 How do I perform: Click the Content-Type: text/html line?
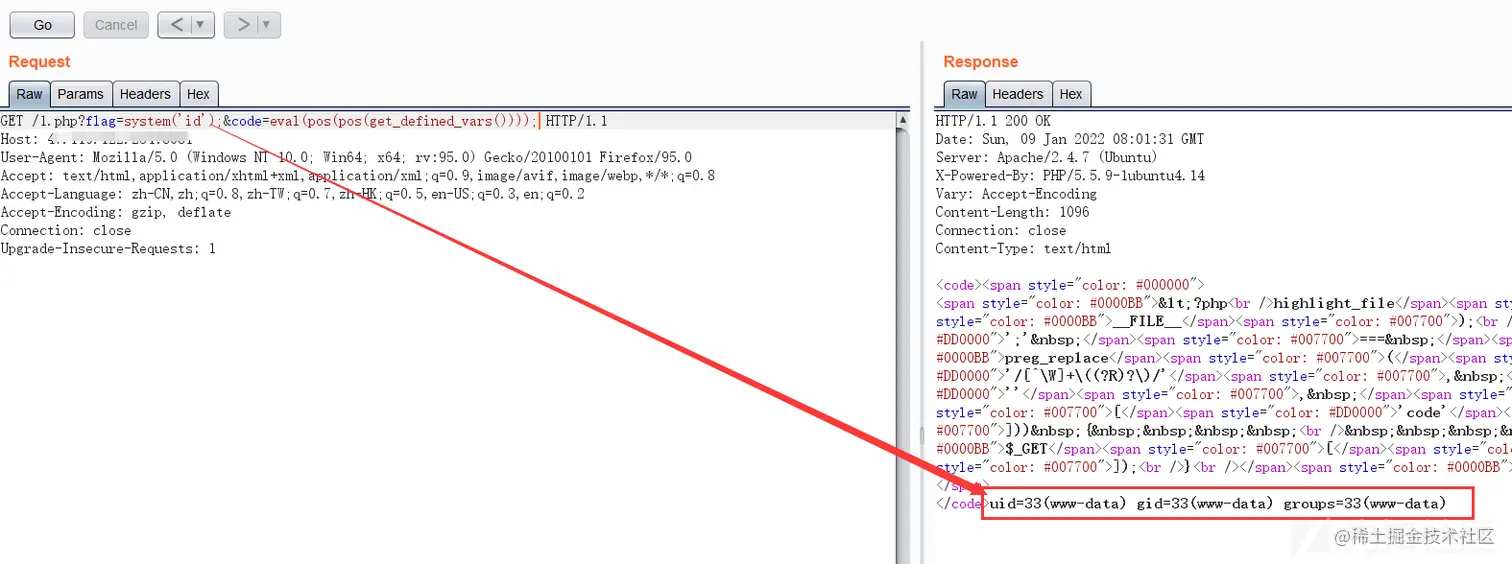(1023, 248)
